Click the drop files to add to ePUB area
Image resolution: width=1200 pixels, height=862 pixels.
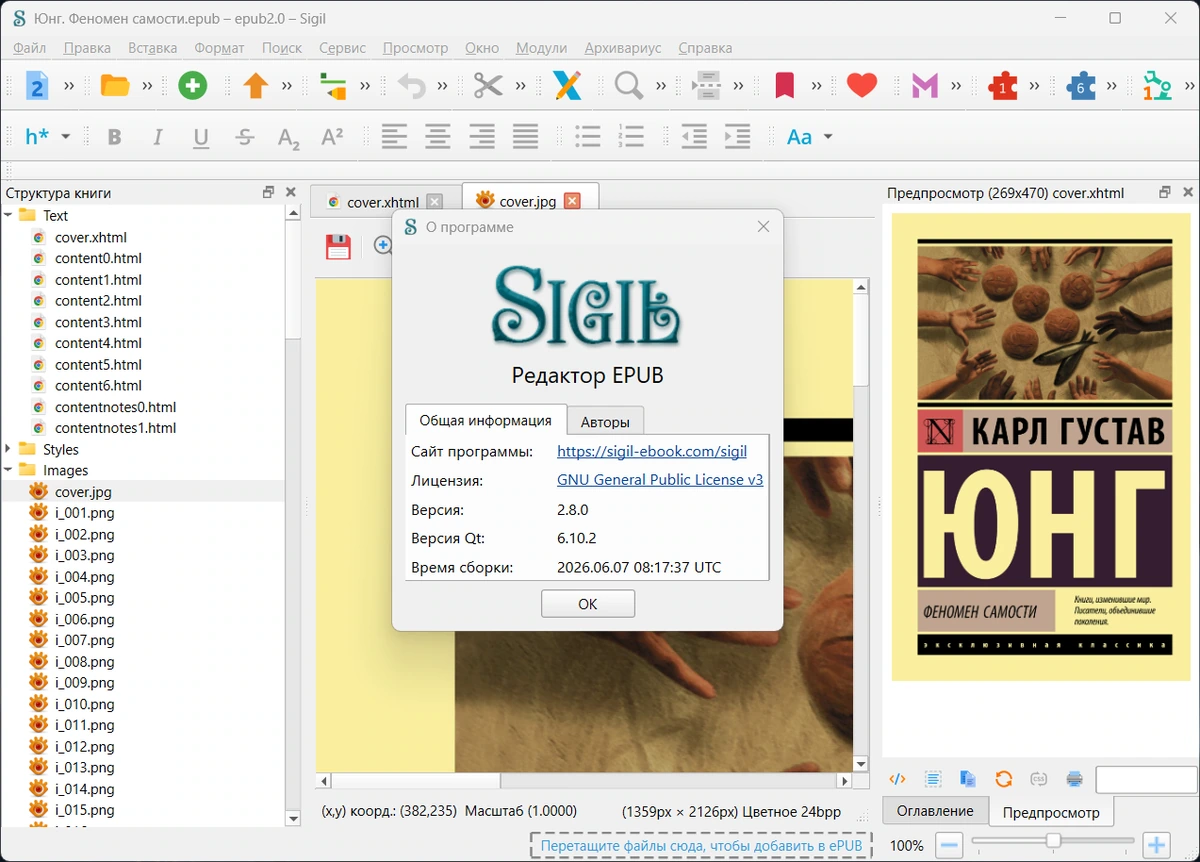tap(701, 846)
